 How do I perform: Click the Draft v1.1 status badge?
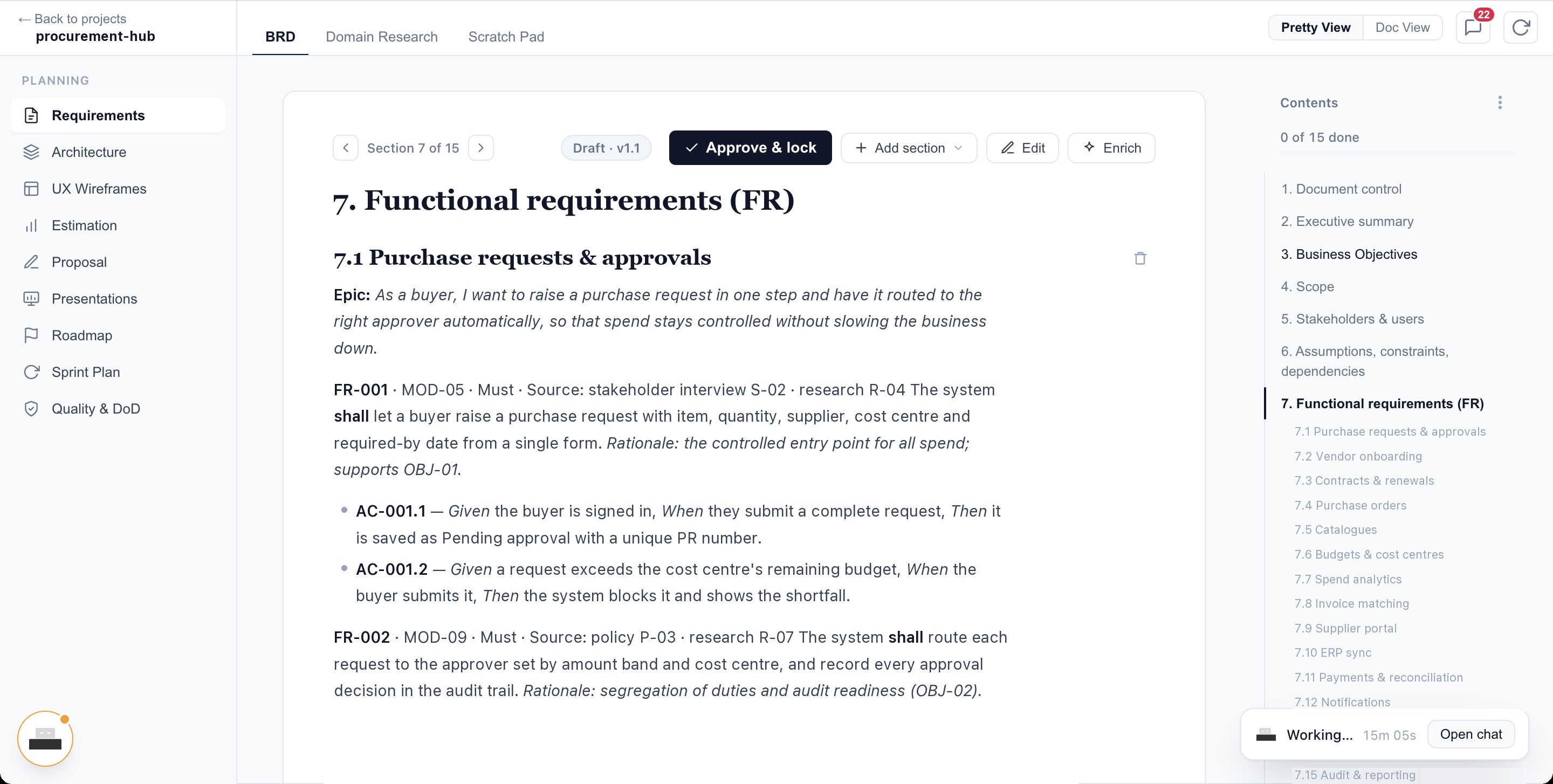pos(606,148)
